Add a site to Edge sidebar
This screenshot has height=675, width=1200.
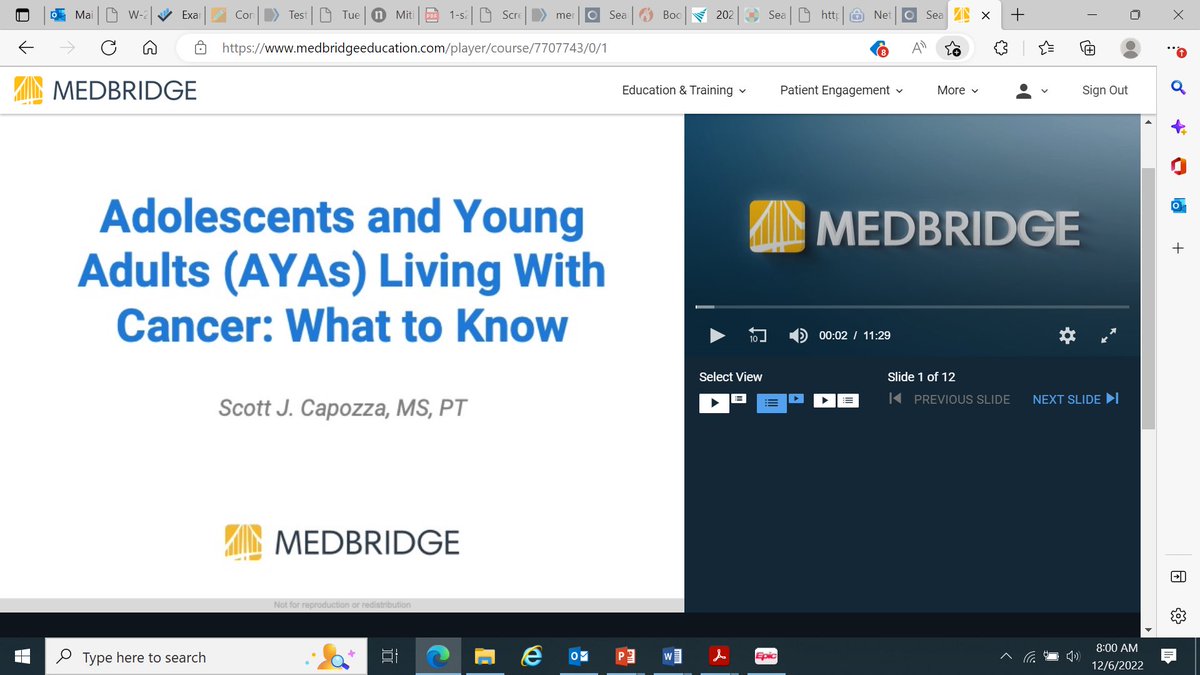1178,247
